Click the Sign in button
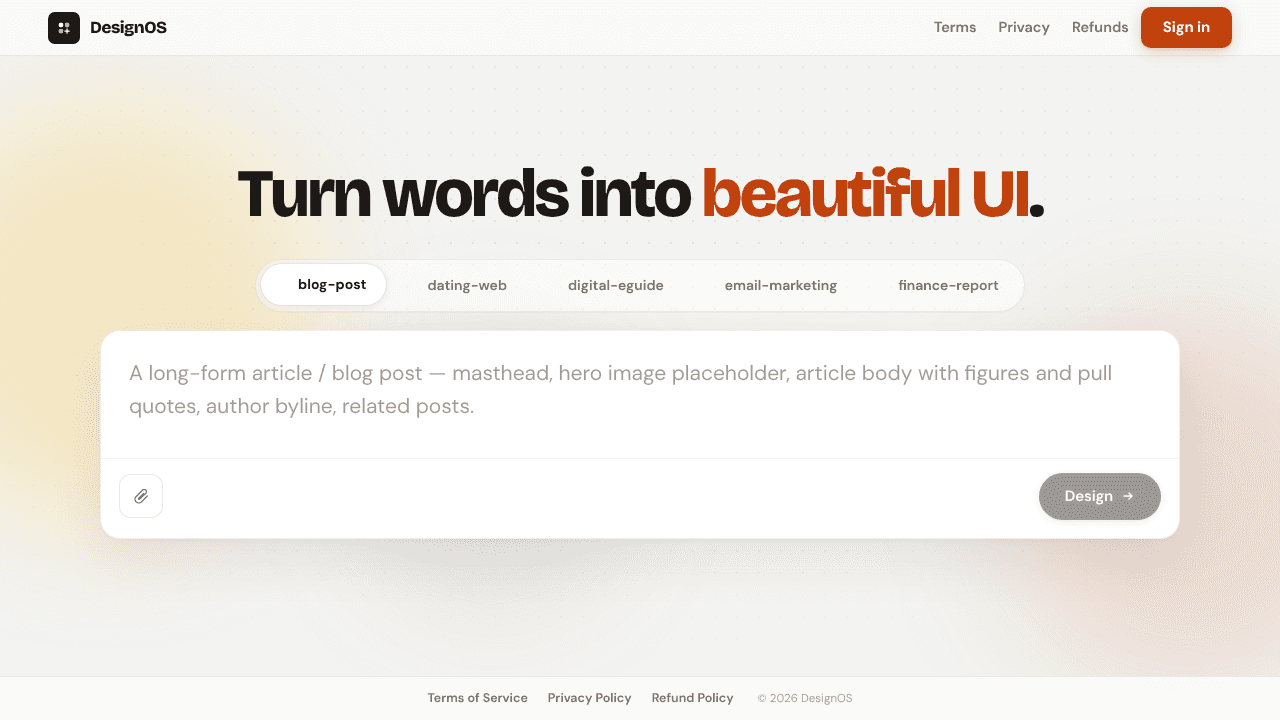The height and width of the screenshot is (720, 1280). pyautogui.click(x=1186, y=27)
